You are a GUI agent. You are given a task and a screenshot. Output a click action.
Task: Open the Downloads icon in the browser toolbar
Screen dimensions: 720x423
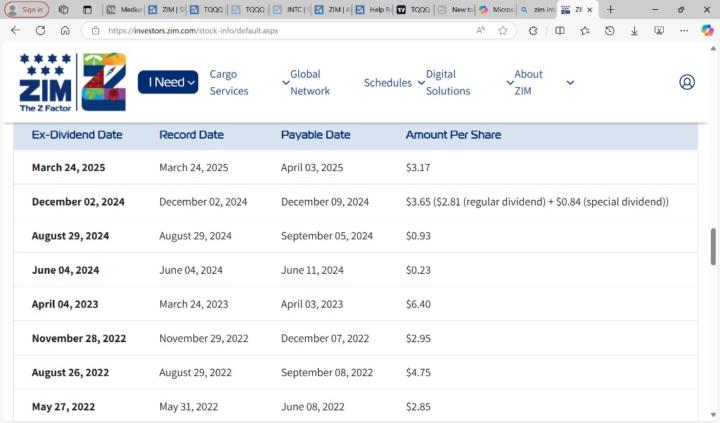(x=634, y=30)
